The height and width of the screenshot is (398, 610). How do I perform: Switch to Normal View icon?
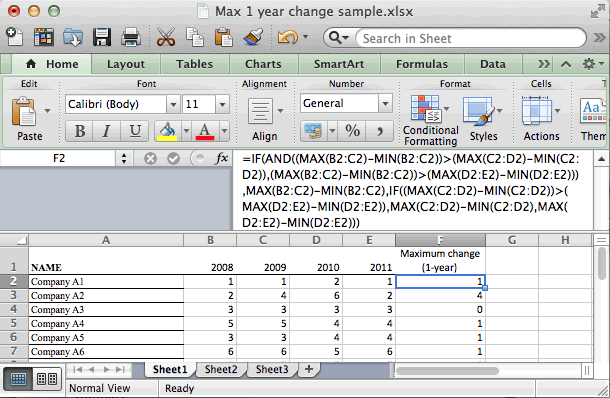click(x=18, y=379)
